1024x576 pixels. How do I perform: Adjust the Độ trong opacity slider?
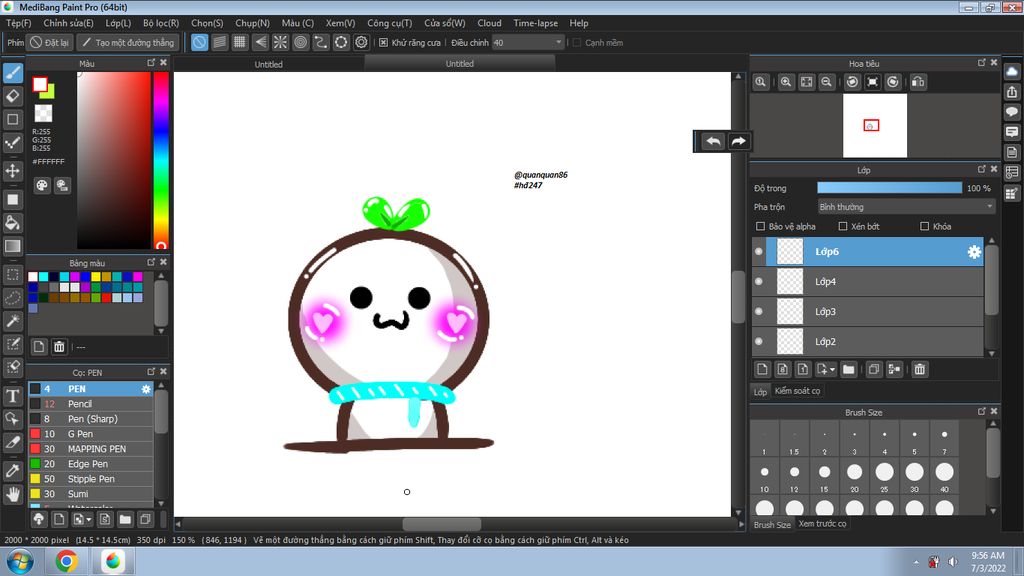[889, 188]
